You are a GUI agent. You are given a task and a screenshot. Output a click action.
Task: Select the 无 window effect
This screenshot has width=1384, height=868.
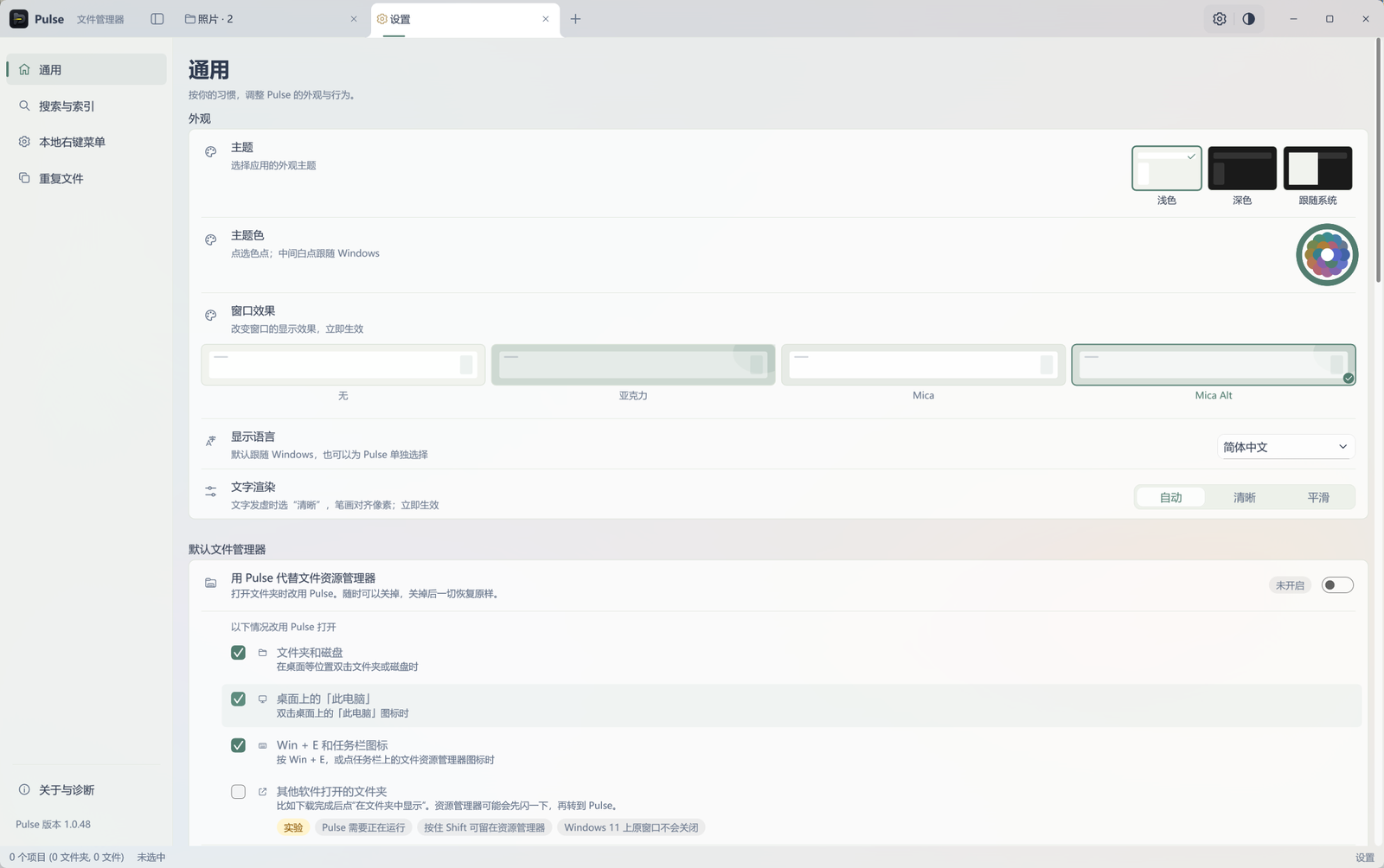pos(343,365)
